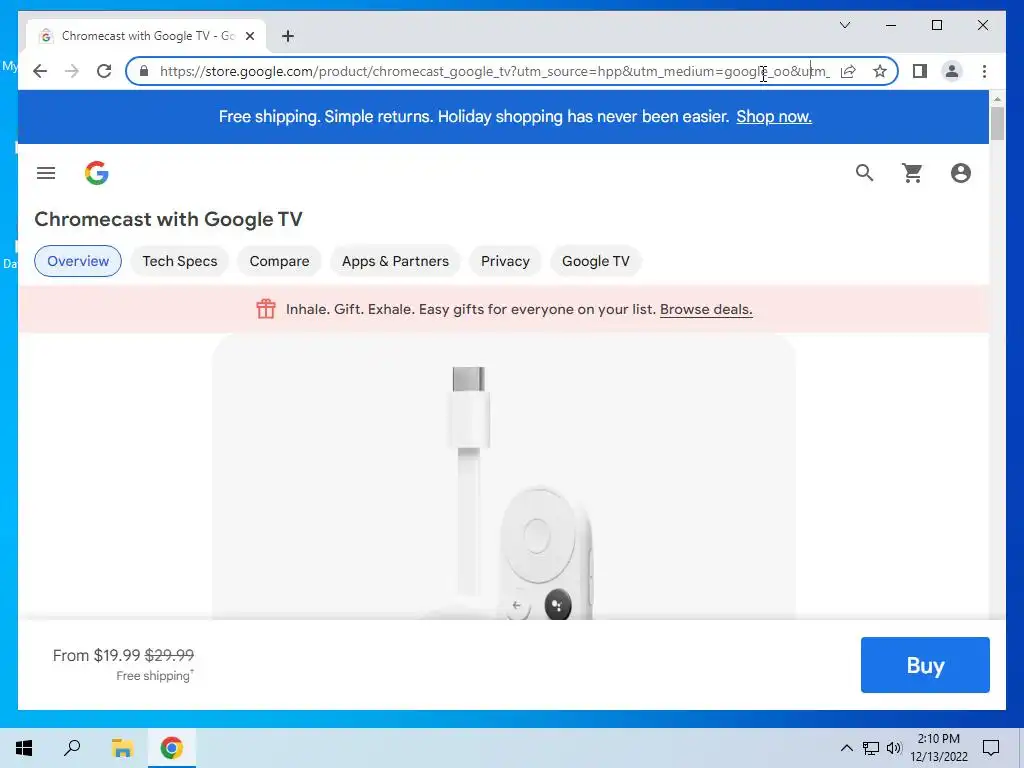
Task: Open the taskbar clock and date
Action: tap(938, 748)
